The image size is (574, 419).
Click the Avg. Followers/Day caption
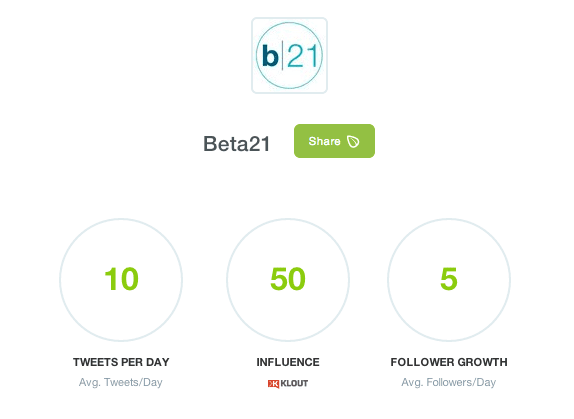click(x=449, y=382)
